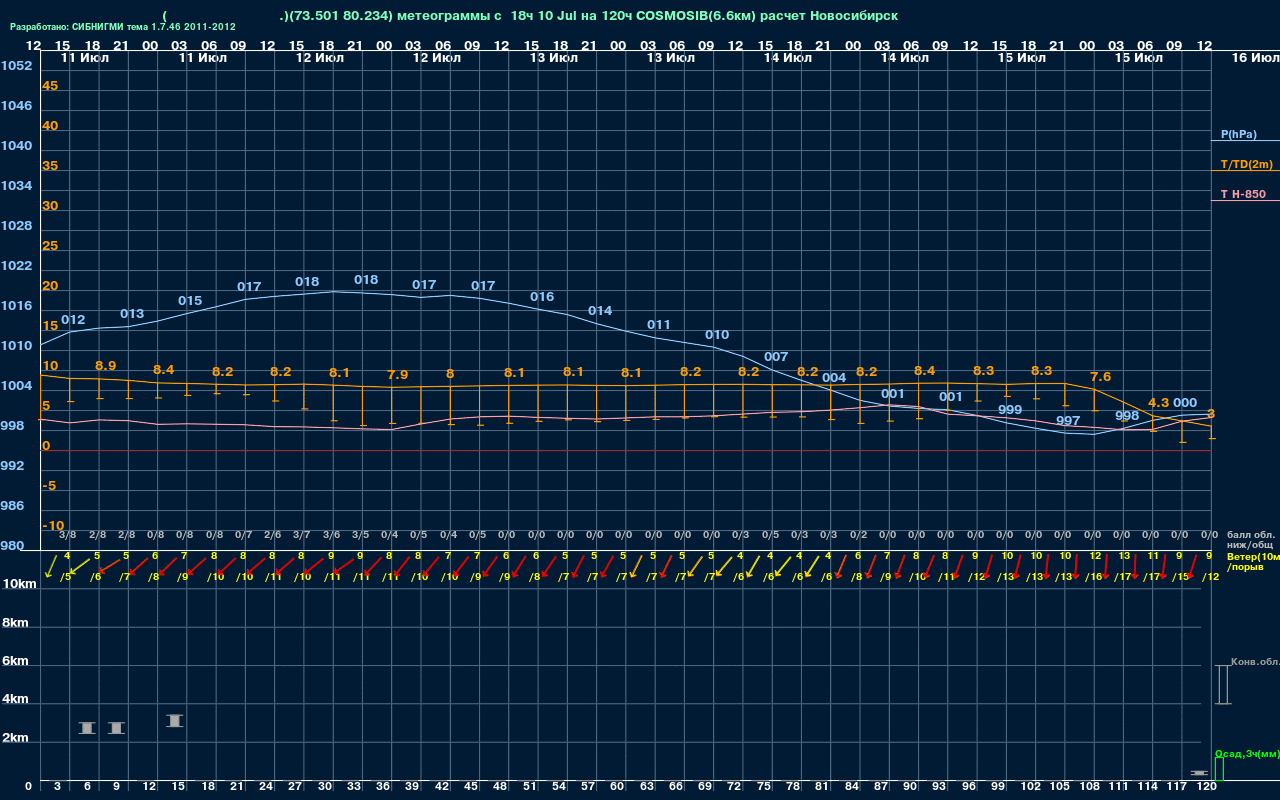Image resolution: width=1280 pixels, height=800 pixels.
Task: Click the 2km height label
Action: (16, 739)
